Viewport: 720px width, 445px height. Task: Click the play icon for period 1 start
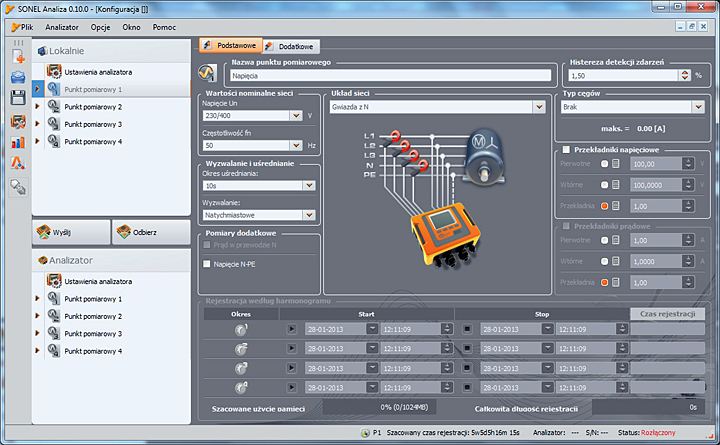(293, 328)
